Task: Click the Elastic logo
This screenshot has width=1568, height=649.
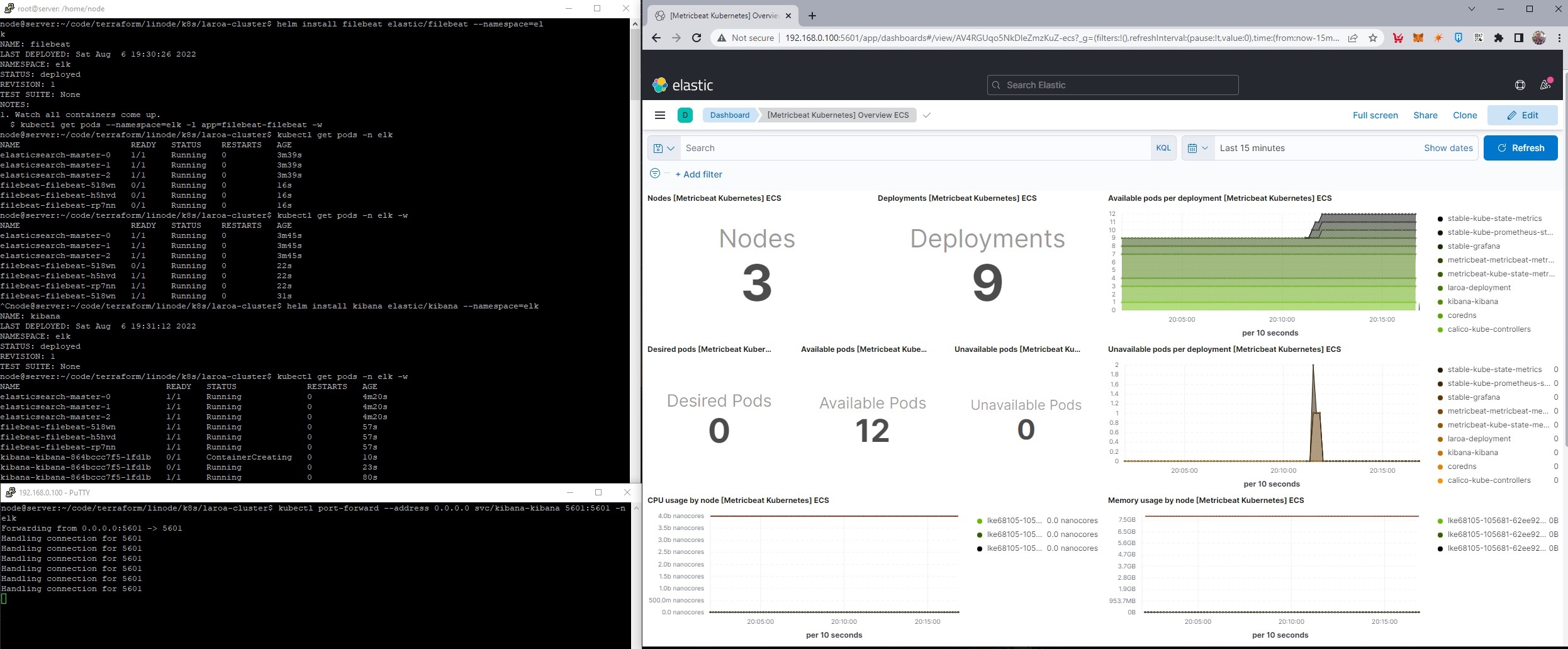Action: [683, 85]
